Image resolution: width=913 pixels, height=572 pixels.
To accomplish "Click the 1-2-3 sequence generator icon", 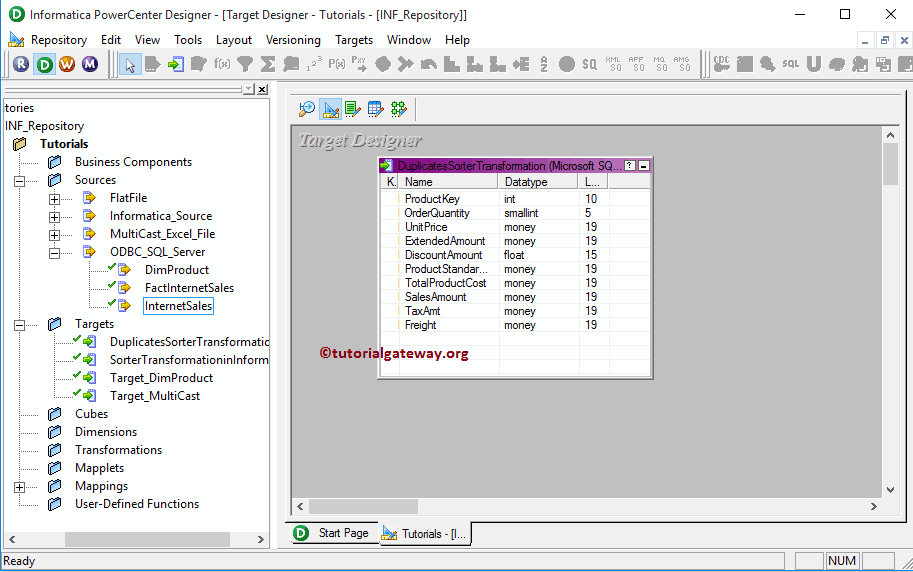I will [314, 64].
